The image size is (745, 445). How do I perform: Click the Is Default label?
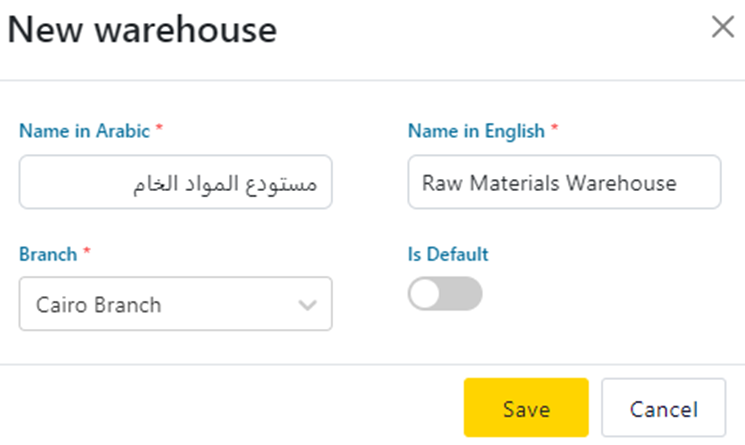pos(448,254)
